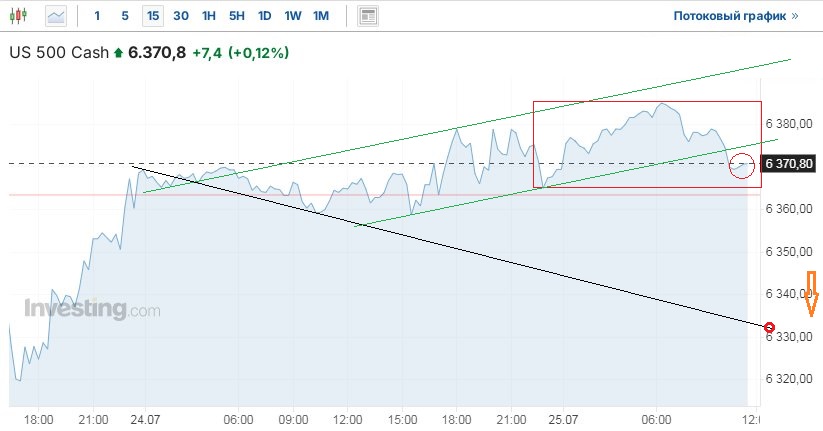Screen dimensions: 823x431
Task: Select the 1 minute timeframe
Action: (x=97, y=16)
